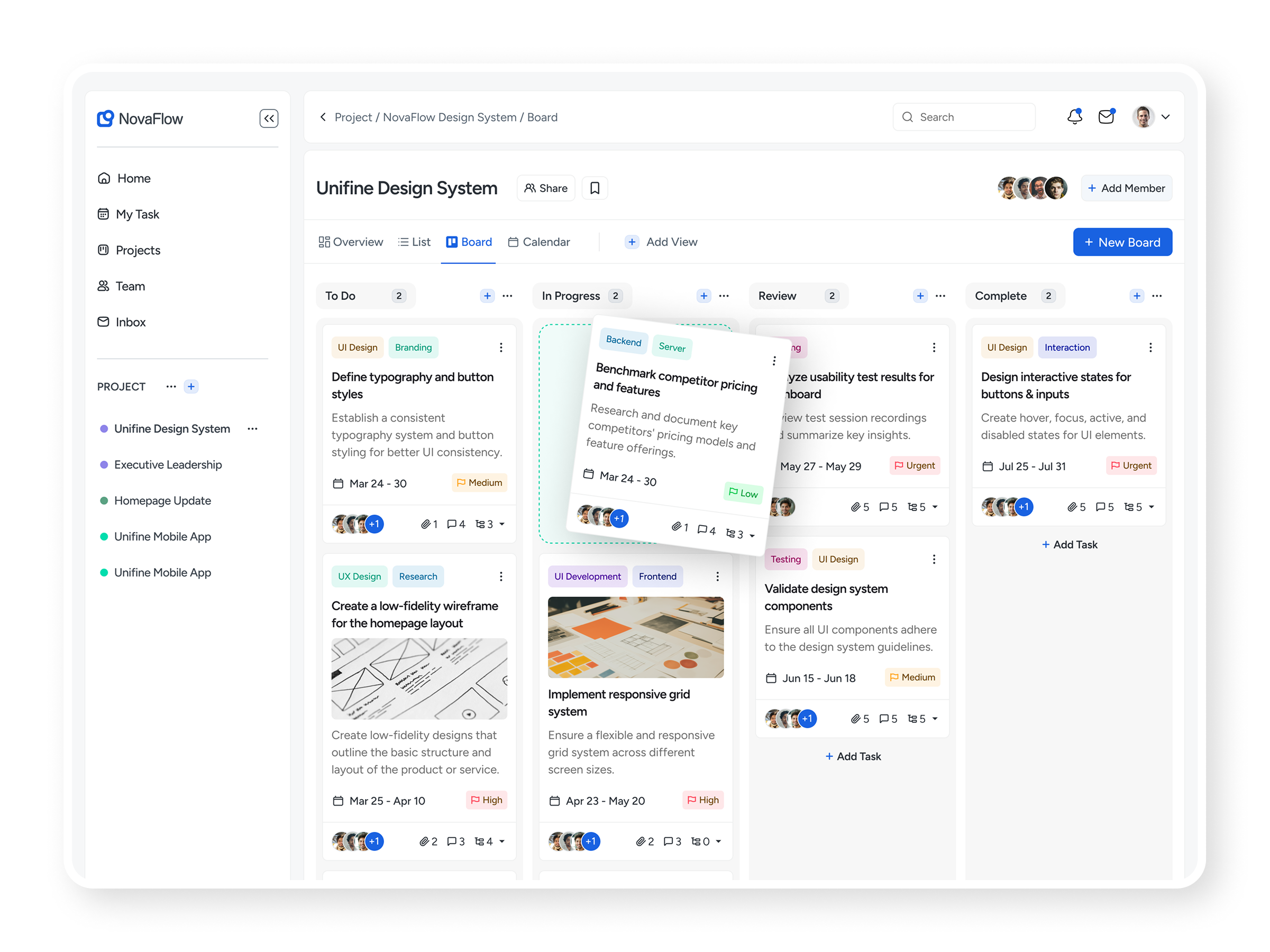Image resolution: width=1270 pixels, height=952 pixels.
Task: Click plus icon in To Do column header
Action: (487, 296)
